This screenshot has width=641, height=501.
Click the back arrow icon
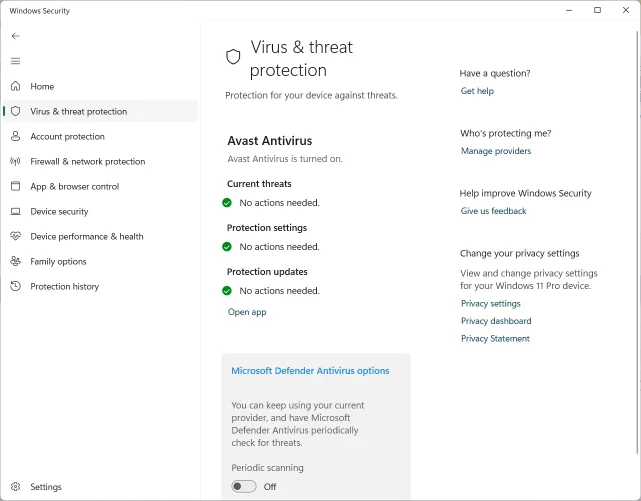point(16,36)
